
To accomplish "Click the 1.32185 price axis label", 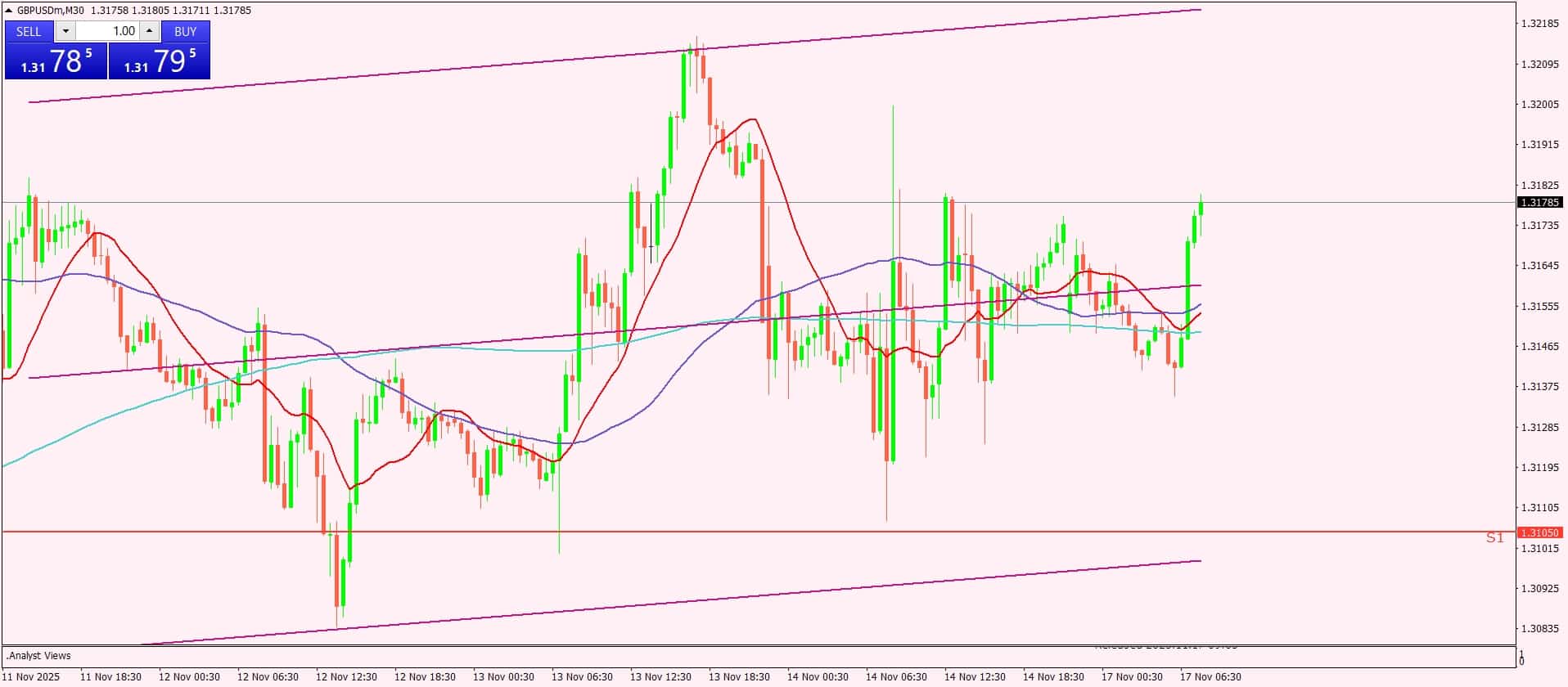I will [1539, 24].
